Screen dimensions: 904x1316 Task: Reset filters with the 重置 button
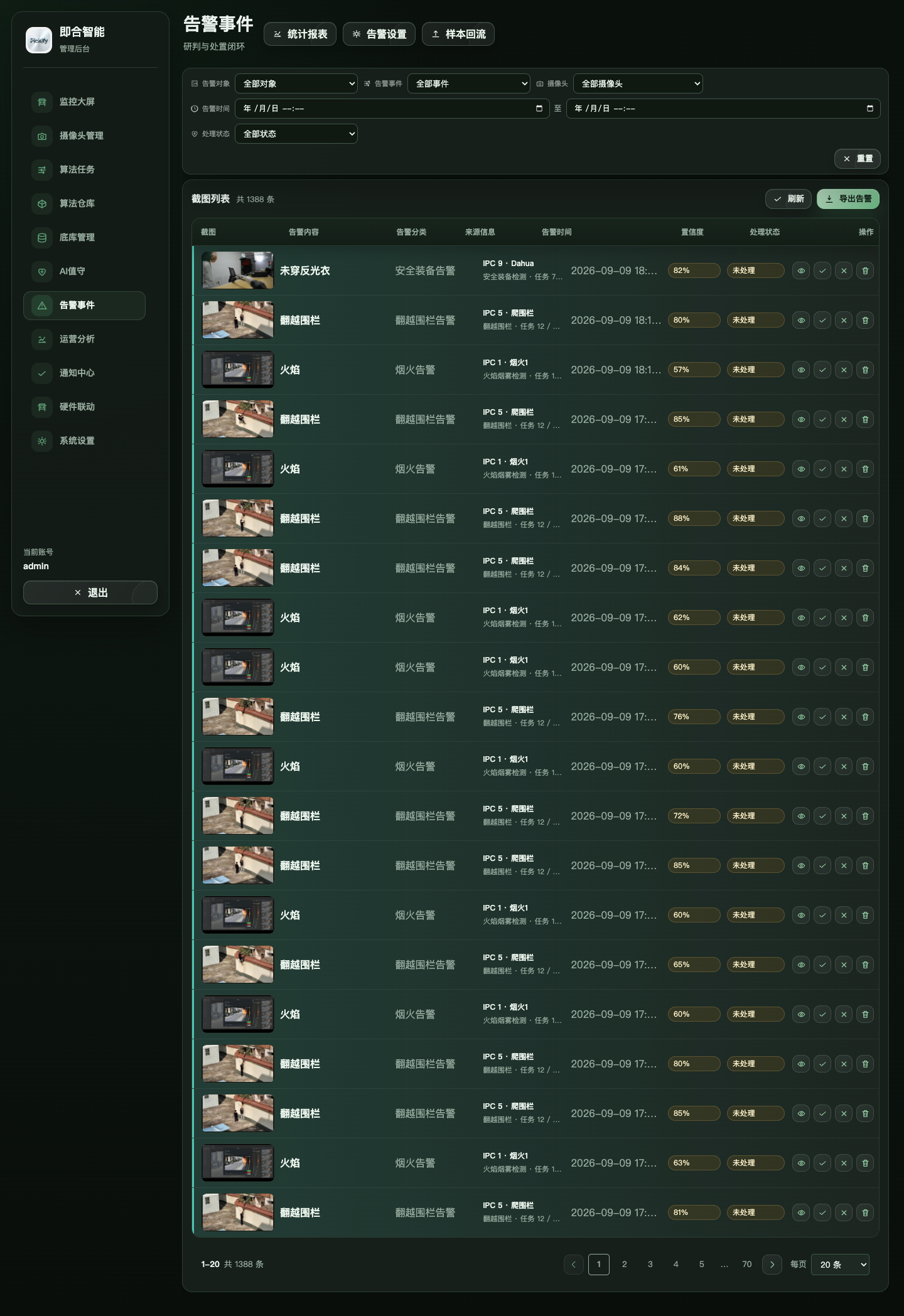[x=858, y=159]
